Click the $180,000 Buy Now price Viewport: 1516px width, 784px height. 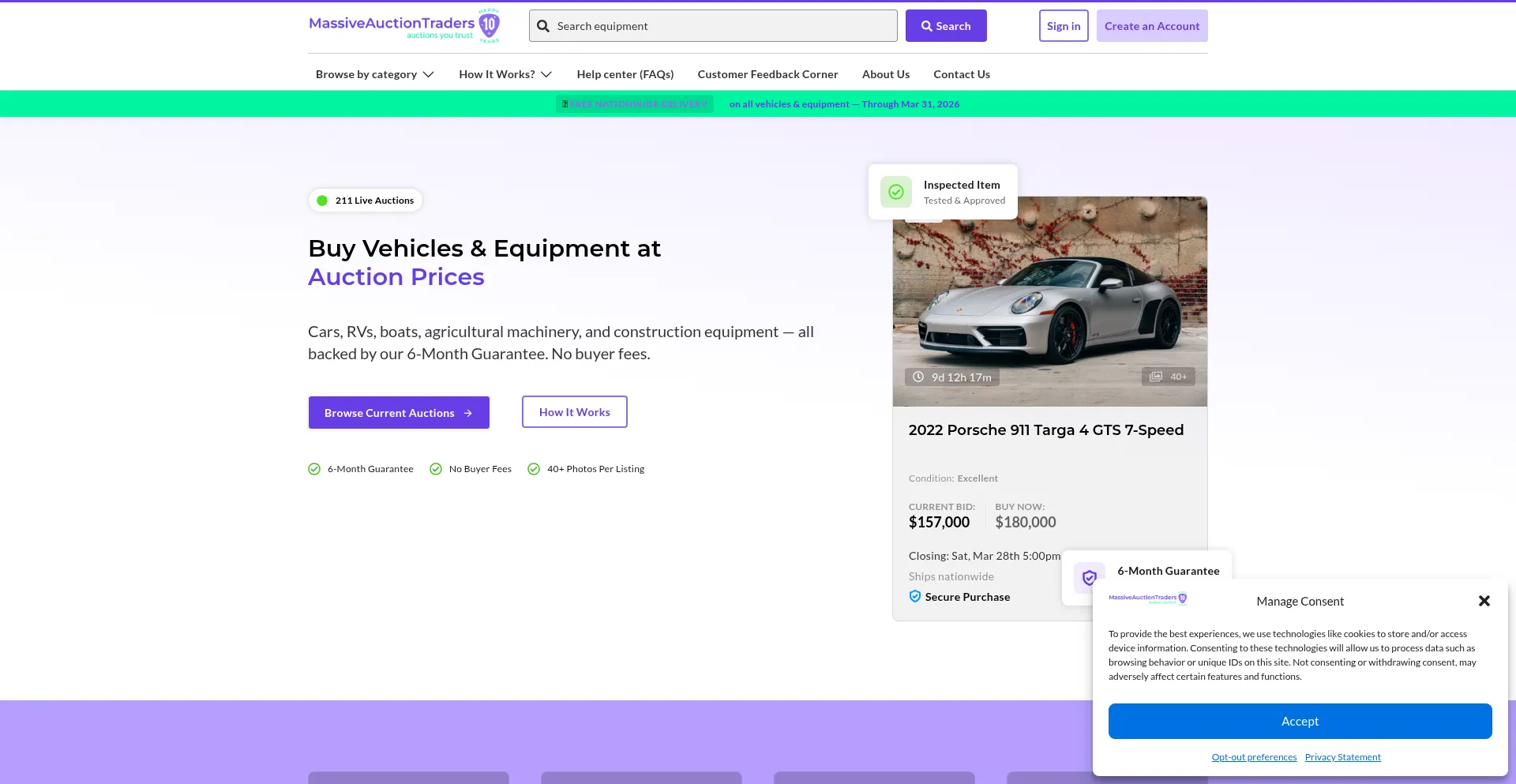pos(1026,522)
